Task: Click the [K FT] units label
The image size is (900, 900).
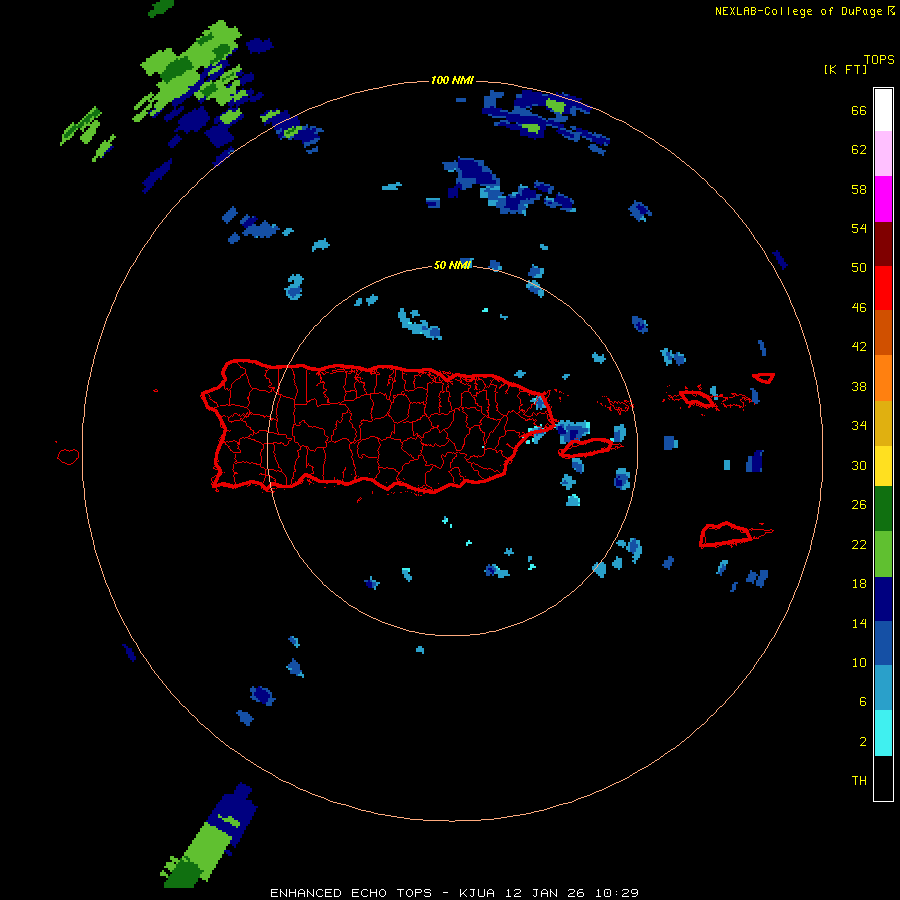Action: pyautogui.click(x=845, y=69)
